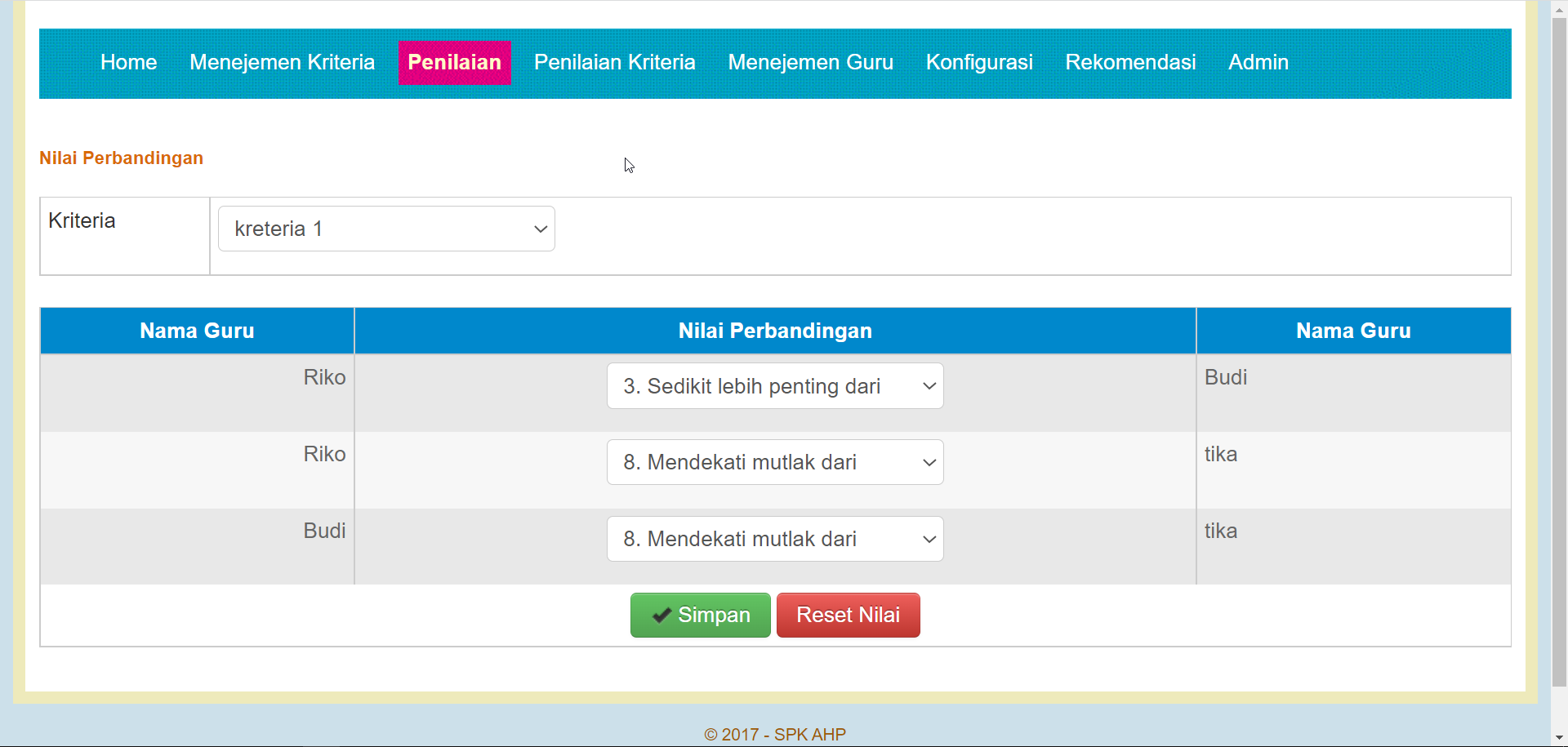Viewport: 1568px width, 747px height.
Task: Click the Nilai Perbandingan column header
Action: 775,331
